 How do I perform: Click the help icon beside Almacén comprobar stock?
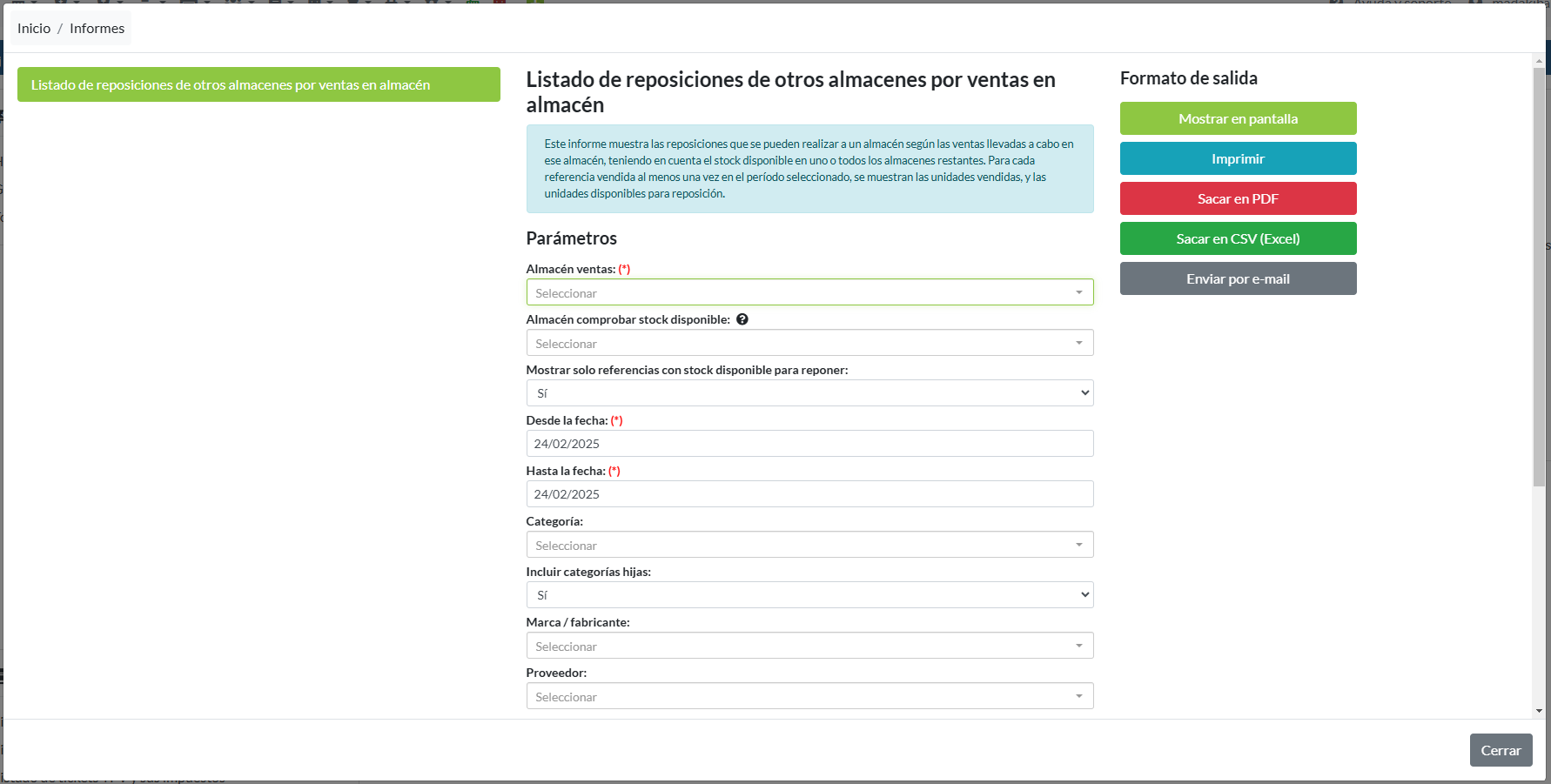[742, 319]
